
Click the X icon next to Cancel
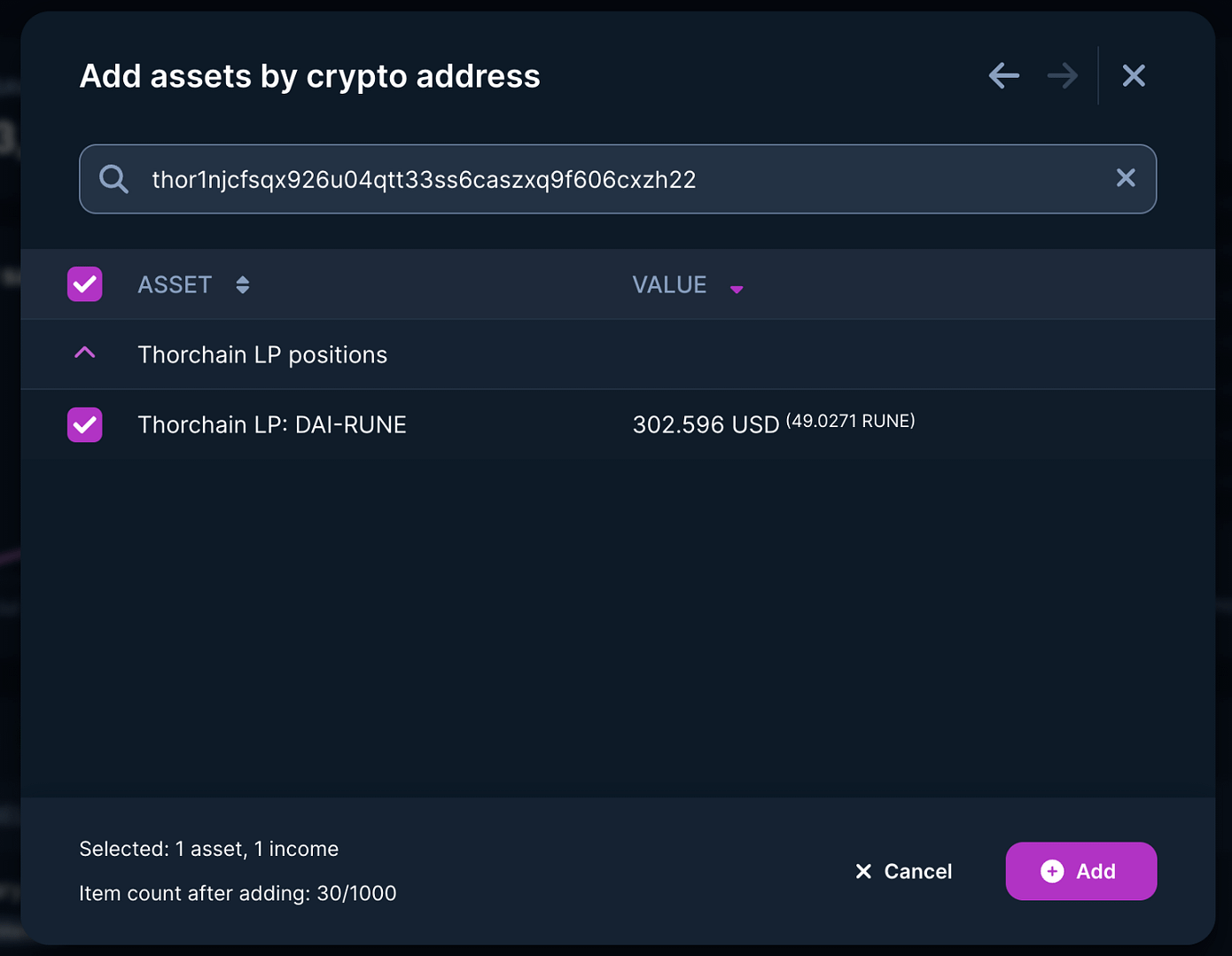863,871
